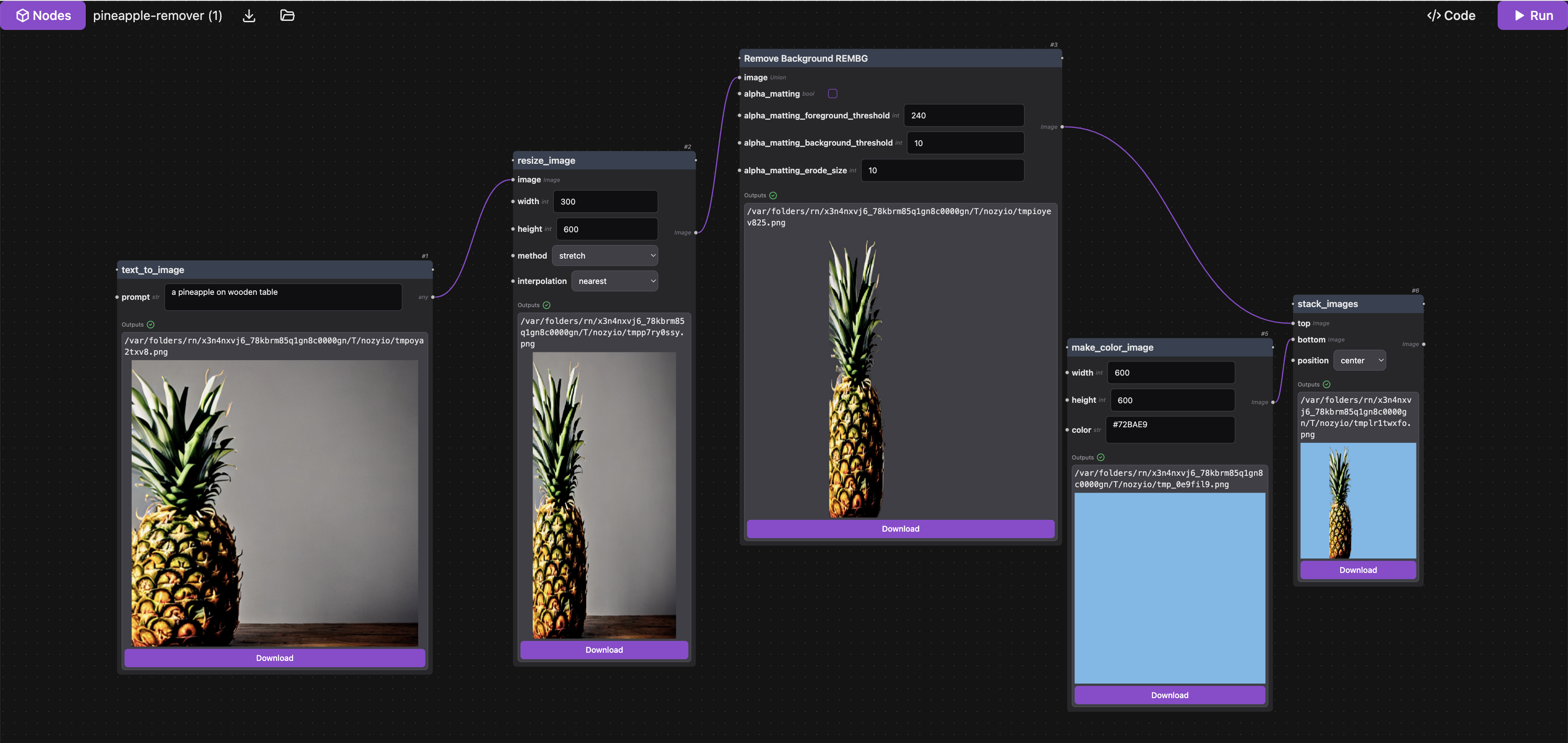The image size is (1568, 743).
Task: Expand the interpolation dropdown showing nearest
Action: point(615,281)
